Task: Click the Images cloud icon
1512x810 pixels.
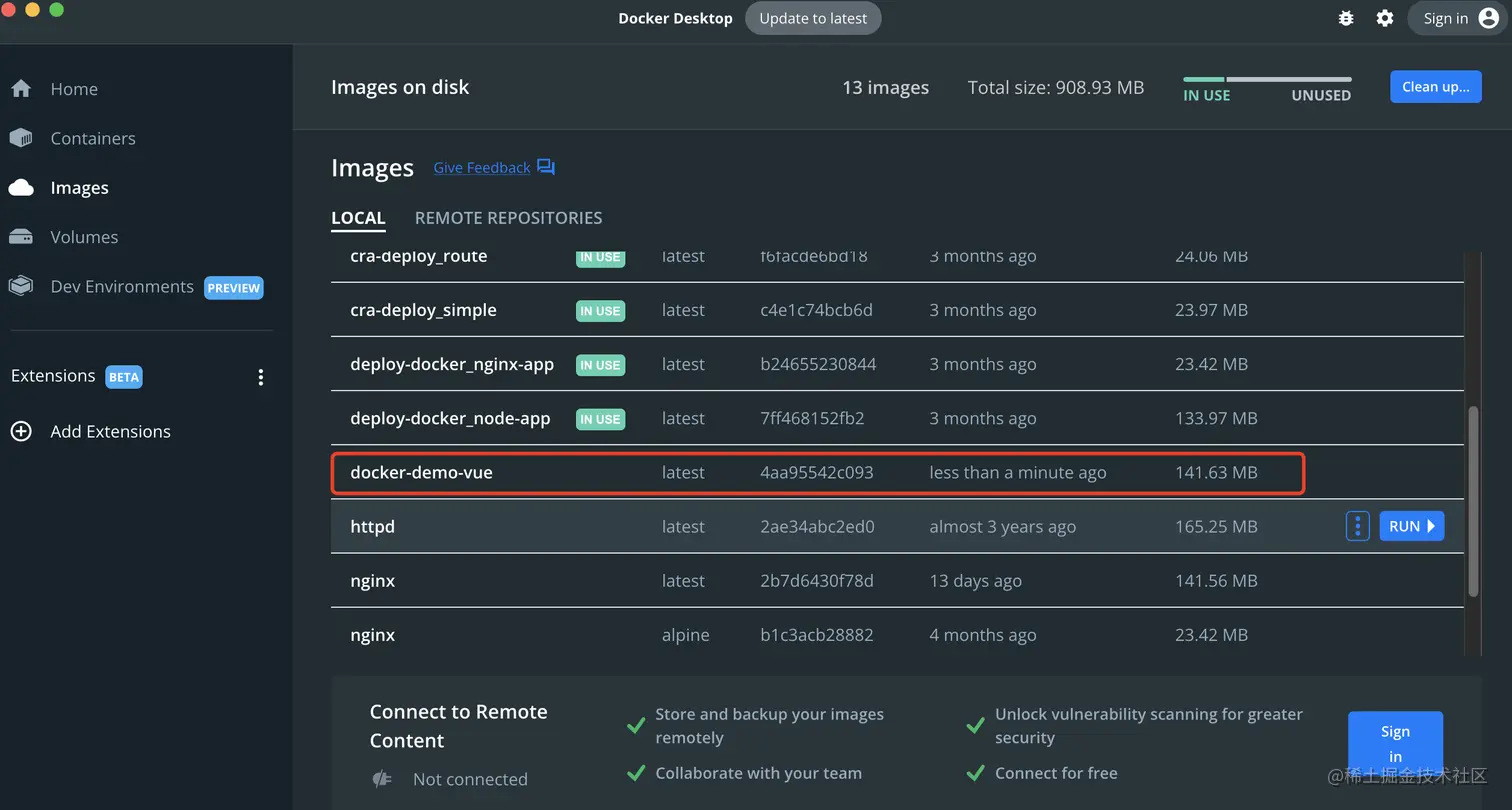Action: tap(21, 187)
